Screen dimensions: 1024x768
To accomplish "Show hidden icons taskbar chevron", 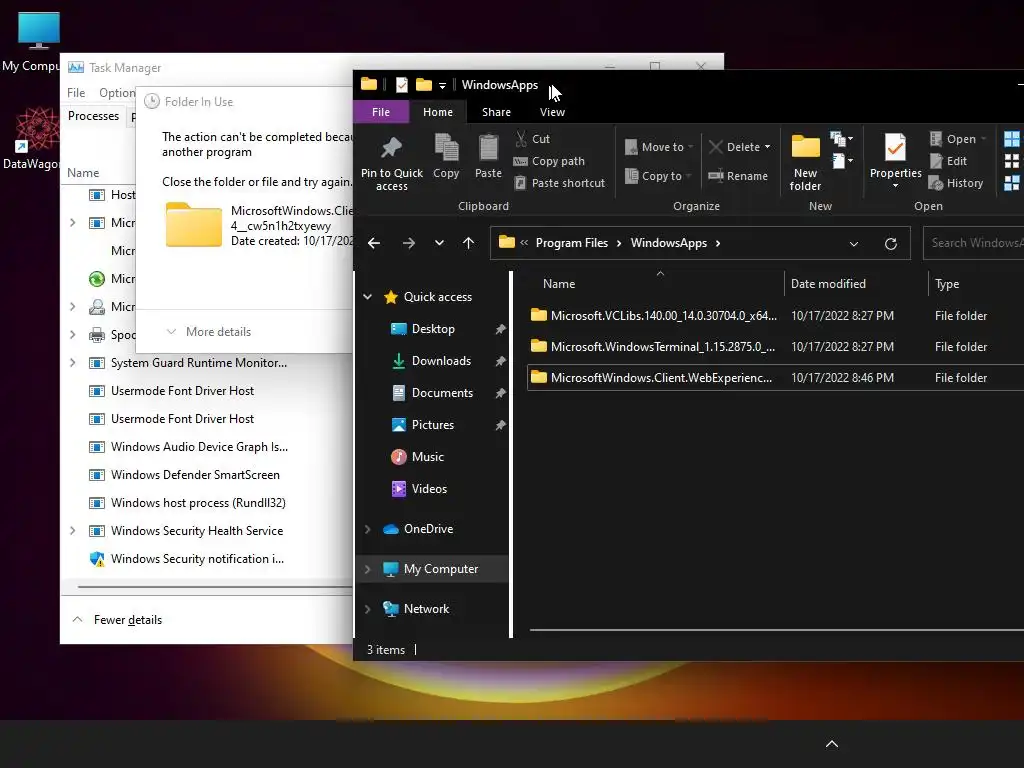I will [x=832, y=744].
